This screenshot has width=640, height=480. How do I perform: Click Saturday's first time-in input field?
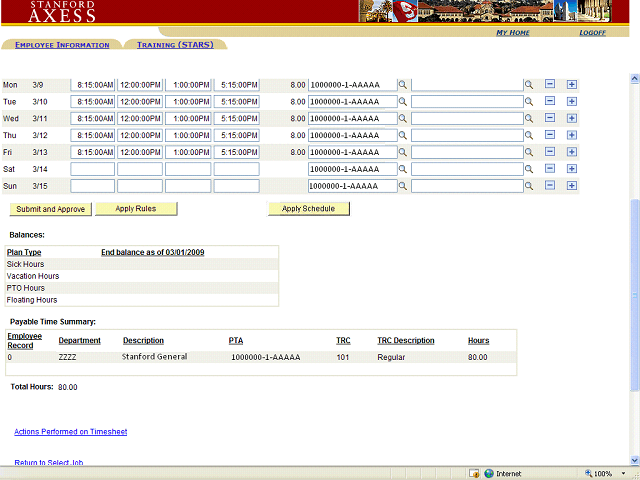(x=92, y=170)
